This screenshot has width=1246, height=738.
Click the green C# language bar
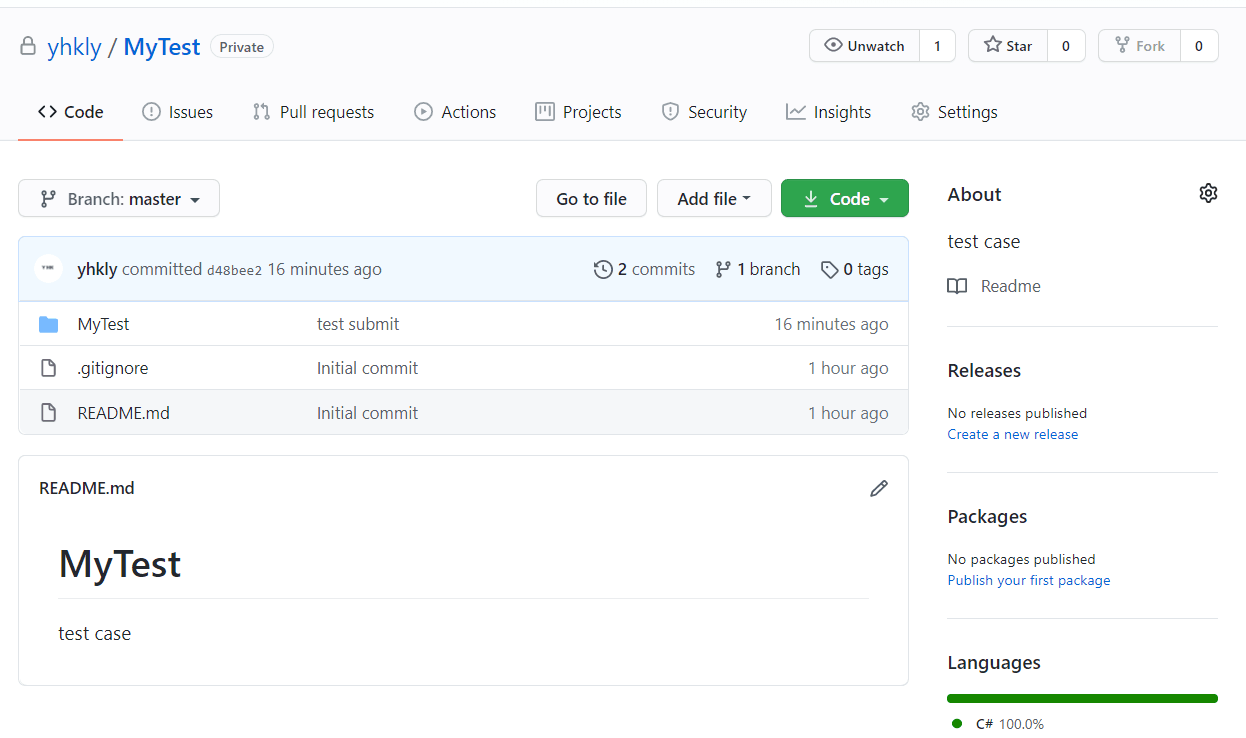pos(1082,698)
